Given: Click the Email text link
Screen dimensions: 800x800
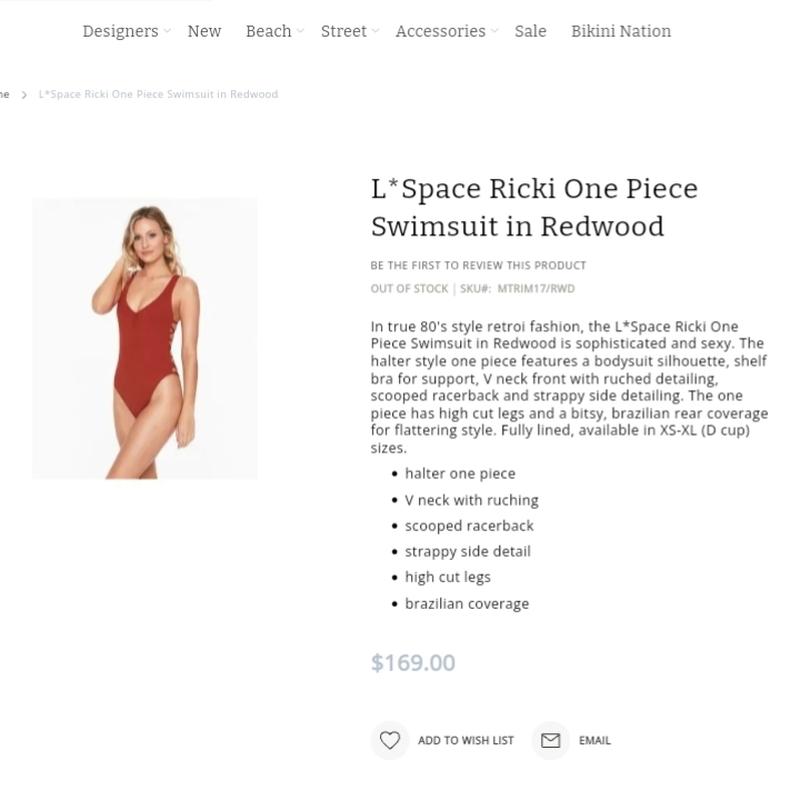Looking at the screenshot, I should [x=594, y=740].
